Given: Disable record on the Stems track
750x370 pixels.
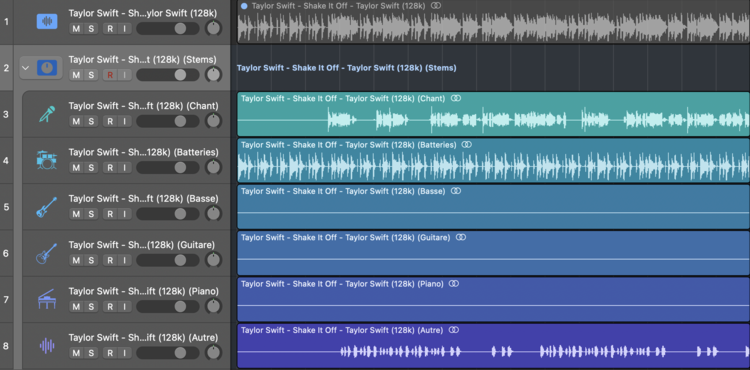Looking at the screenshot, I should [x=110, y=75].
